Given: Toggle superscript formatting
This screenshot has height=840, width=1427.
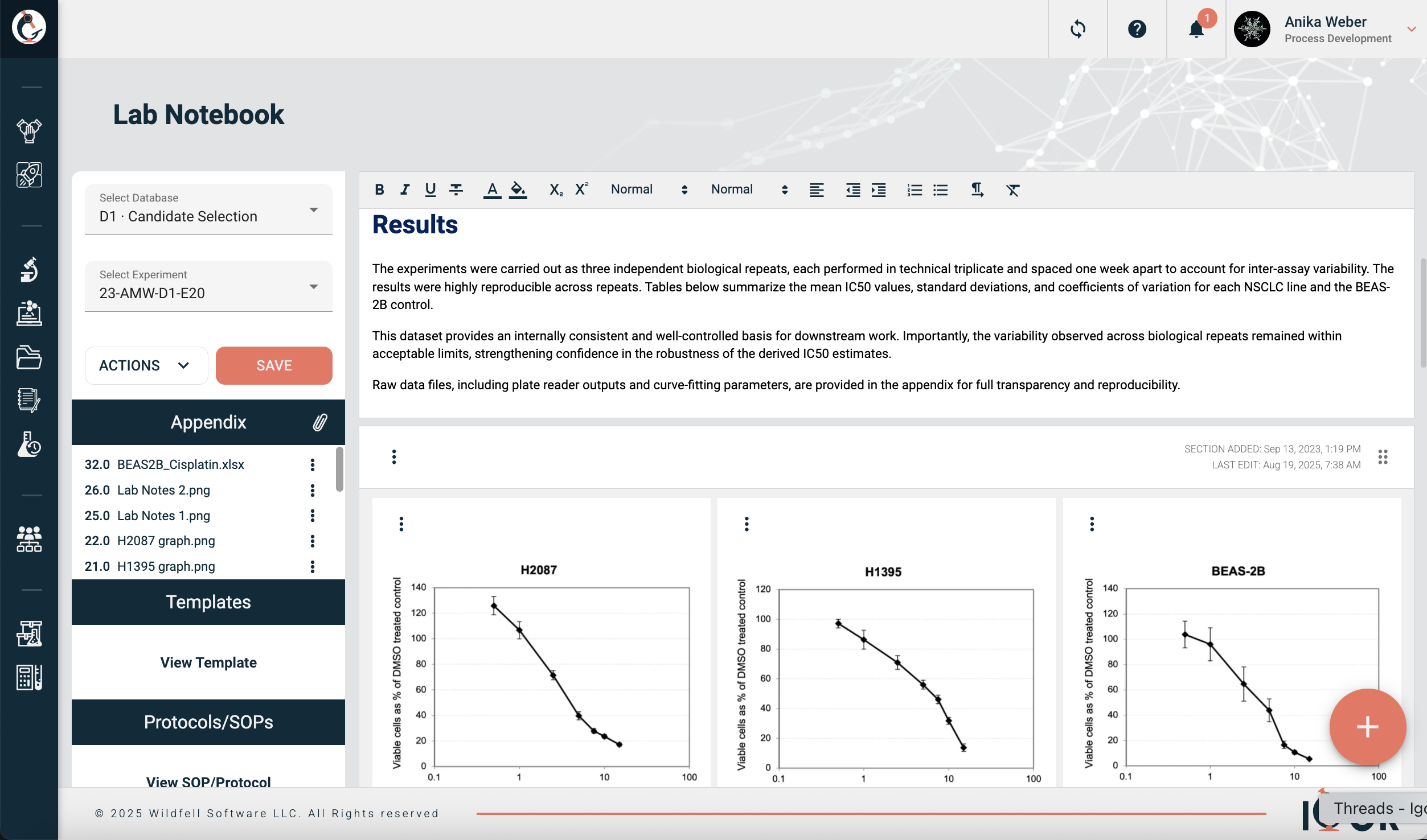Looking at the screenshot, I should (581, 190).
